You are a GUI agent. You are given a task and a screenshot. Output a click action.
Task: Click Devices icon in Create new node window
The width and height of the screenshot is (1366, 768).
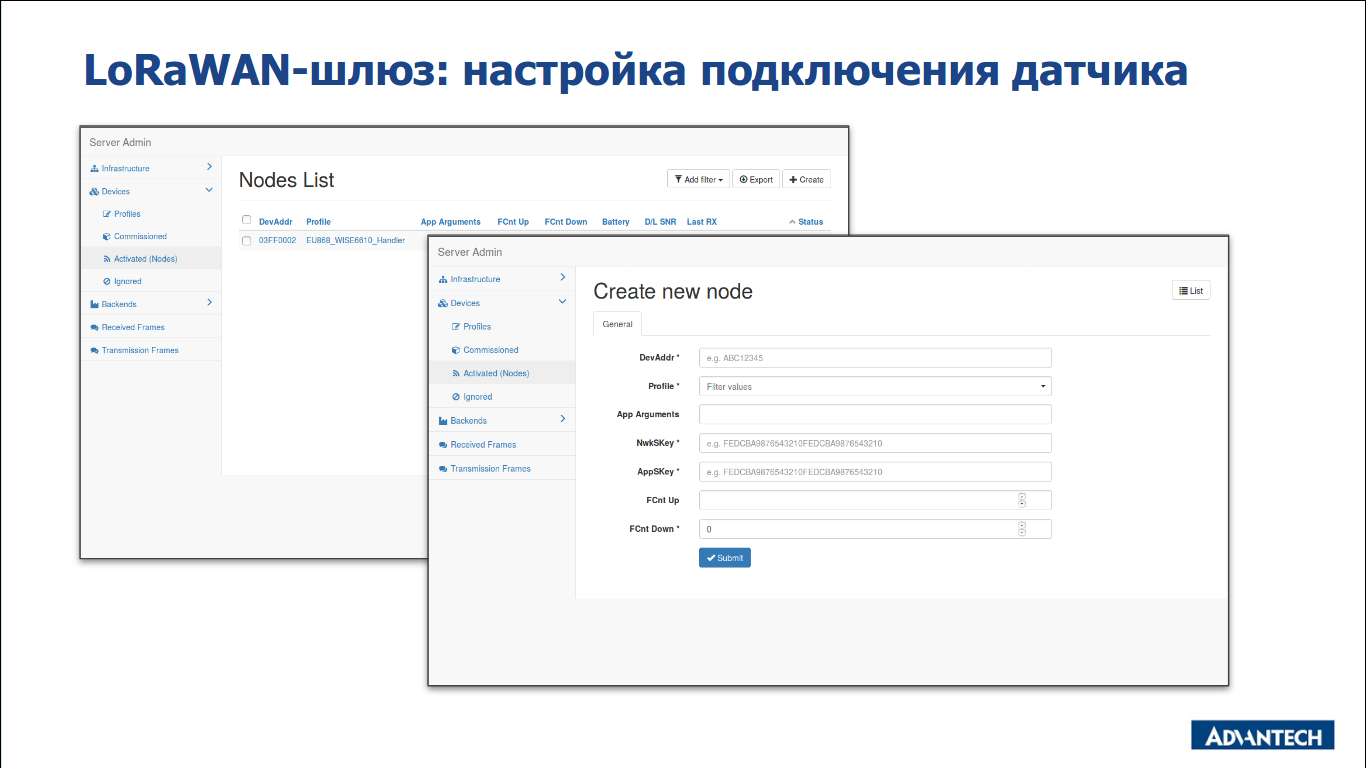(x=443, y=303)
